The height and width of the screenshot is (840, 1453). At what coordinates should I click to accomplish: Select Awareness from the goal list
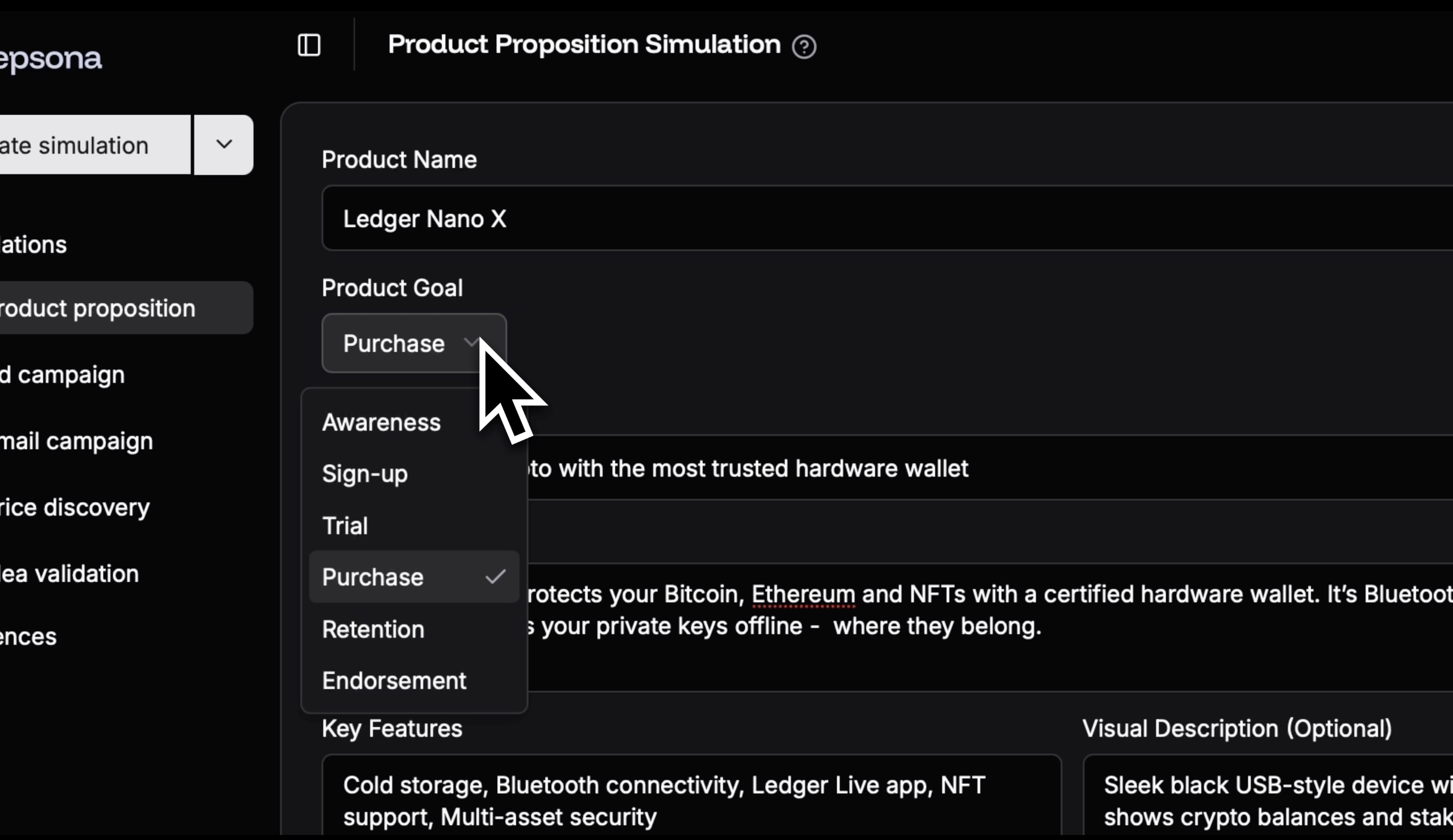pyautogui.click(x=381, y=423)
